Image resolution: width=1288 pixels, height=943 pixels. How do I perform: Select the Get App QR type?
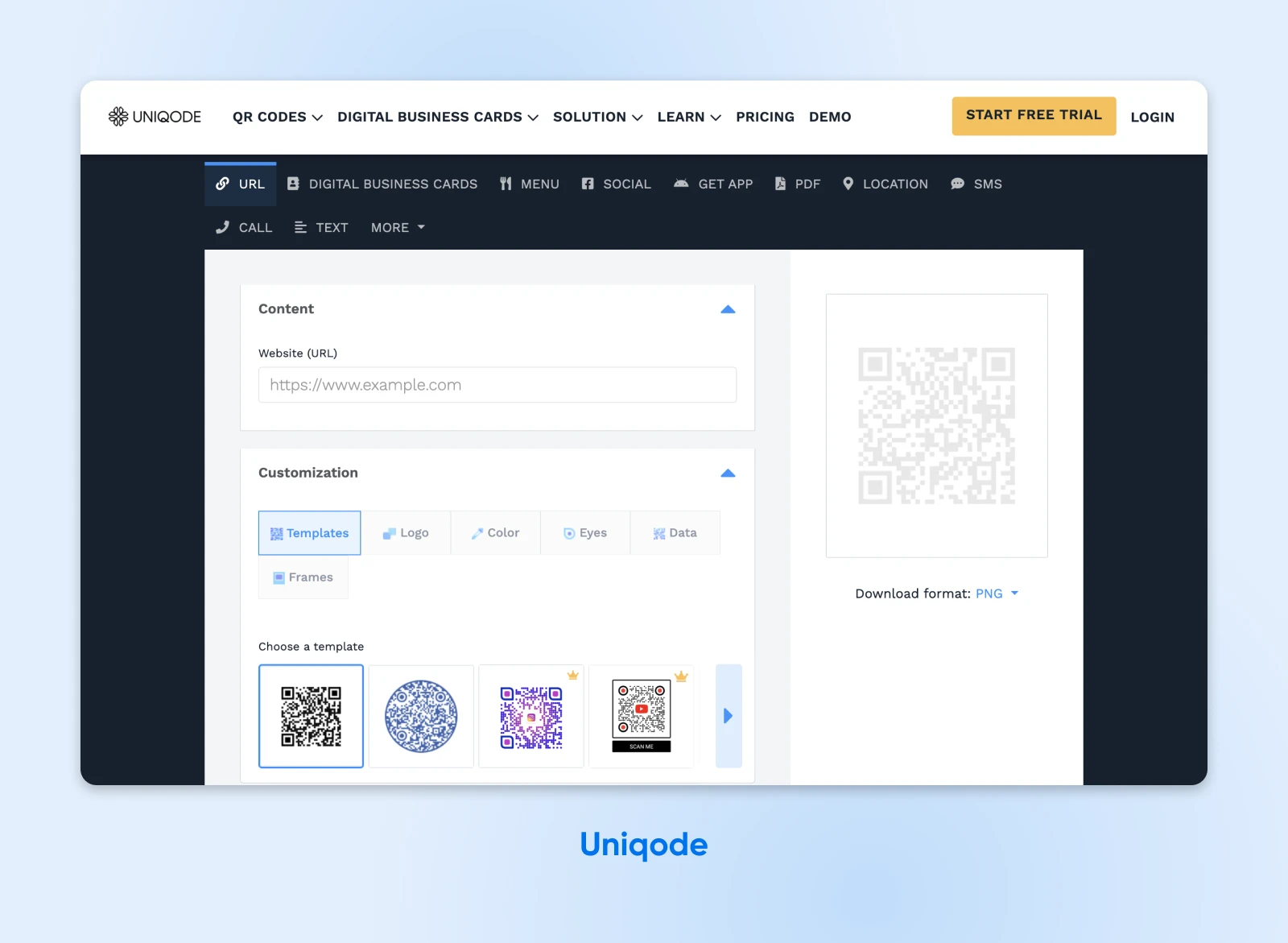click(713, 184)
